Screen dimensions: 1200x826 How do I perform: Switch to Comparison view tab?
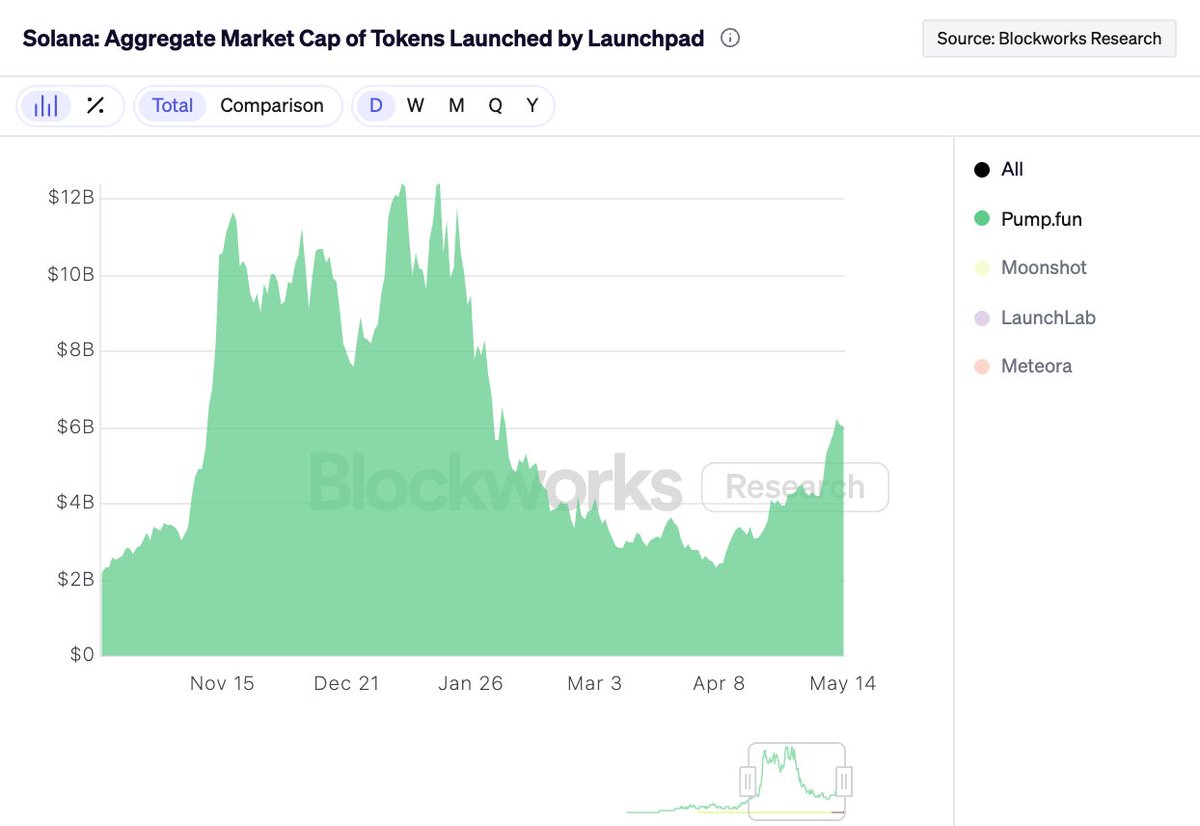[272, 106]
